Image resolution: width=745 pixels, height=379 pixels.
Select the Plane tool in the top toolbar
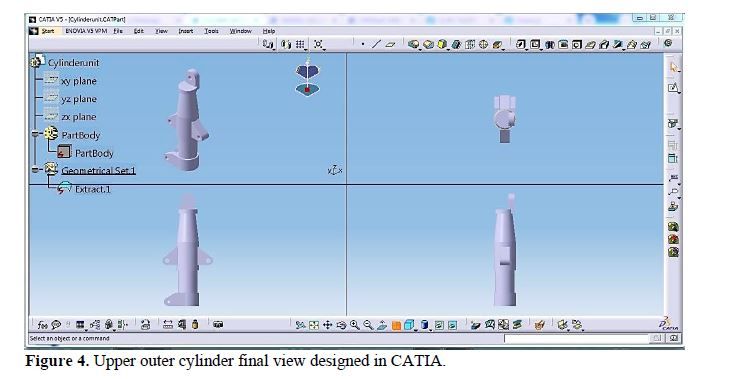click(391, 44)
